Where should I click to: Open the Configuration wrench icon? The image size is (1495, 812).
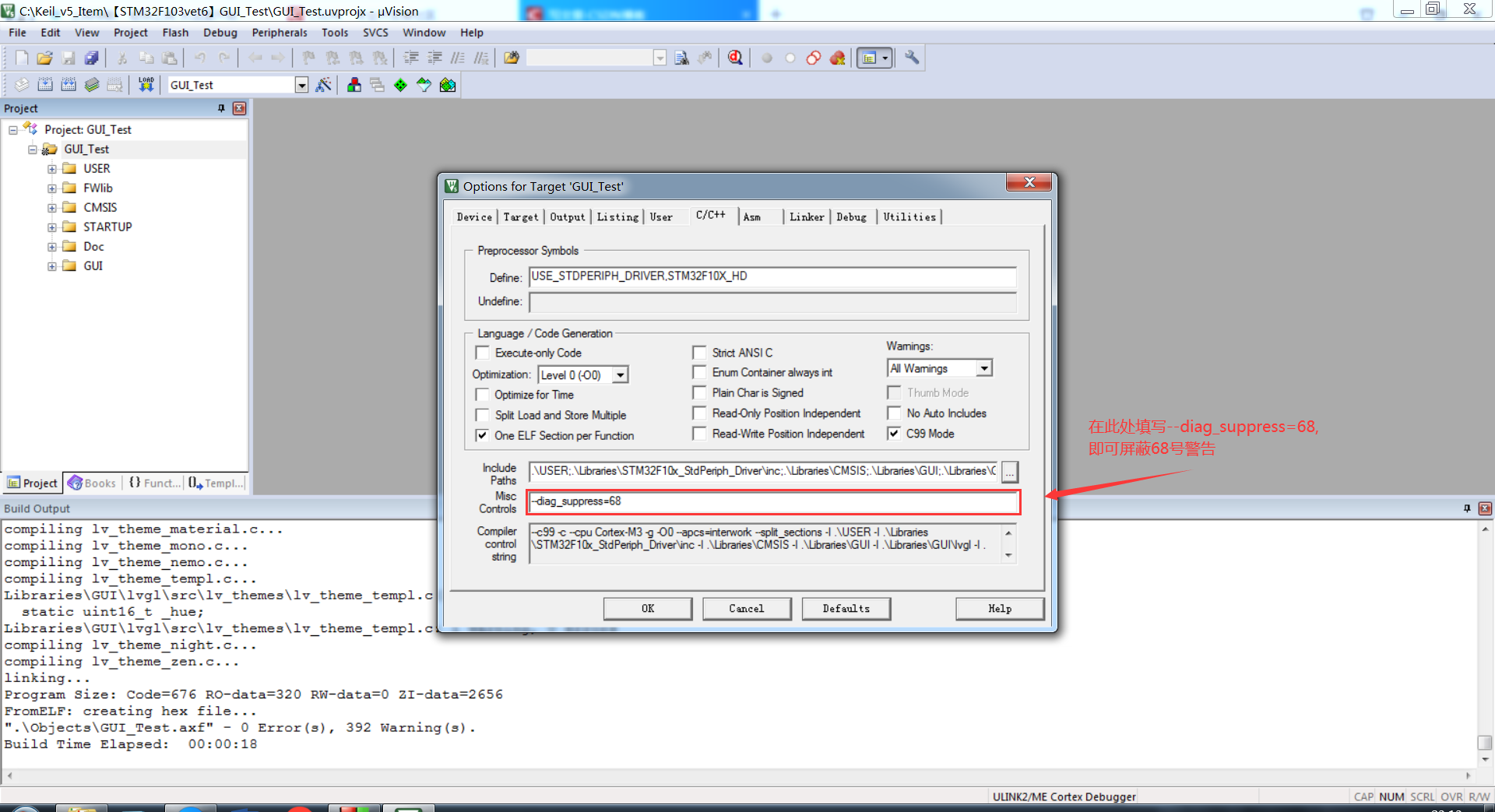[911, 57]
